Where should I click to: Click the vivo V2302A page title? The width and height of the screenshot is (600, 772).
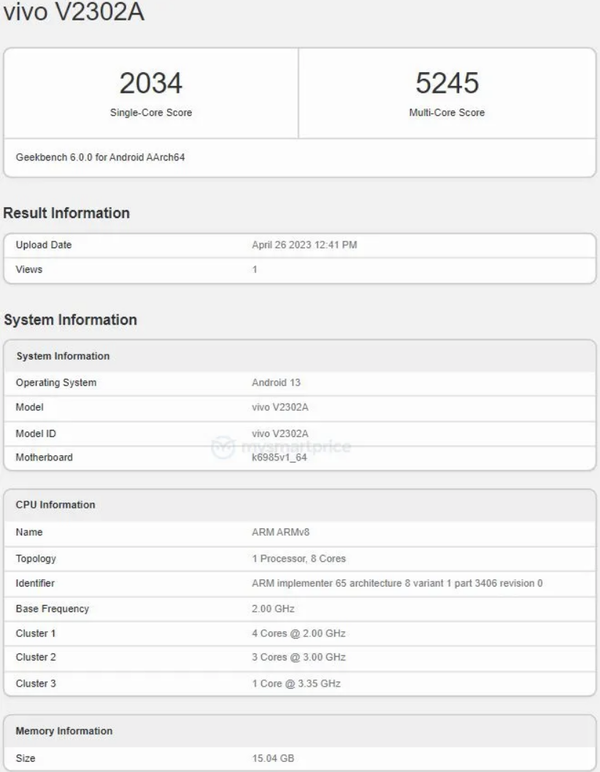(x=67, y=18)
